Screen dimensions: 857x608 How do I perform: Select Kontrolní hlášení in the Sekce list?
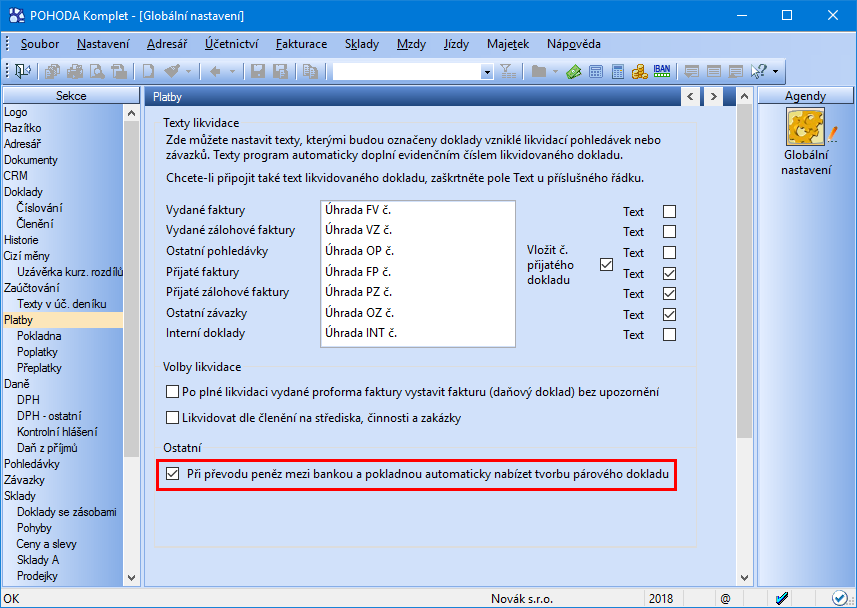[57, 432]
